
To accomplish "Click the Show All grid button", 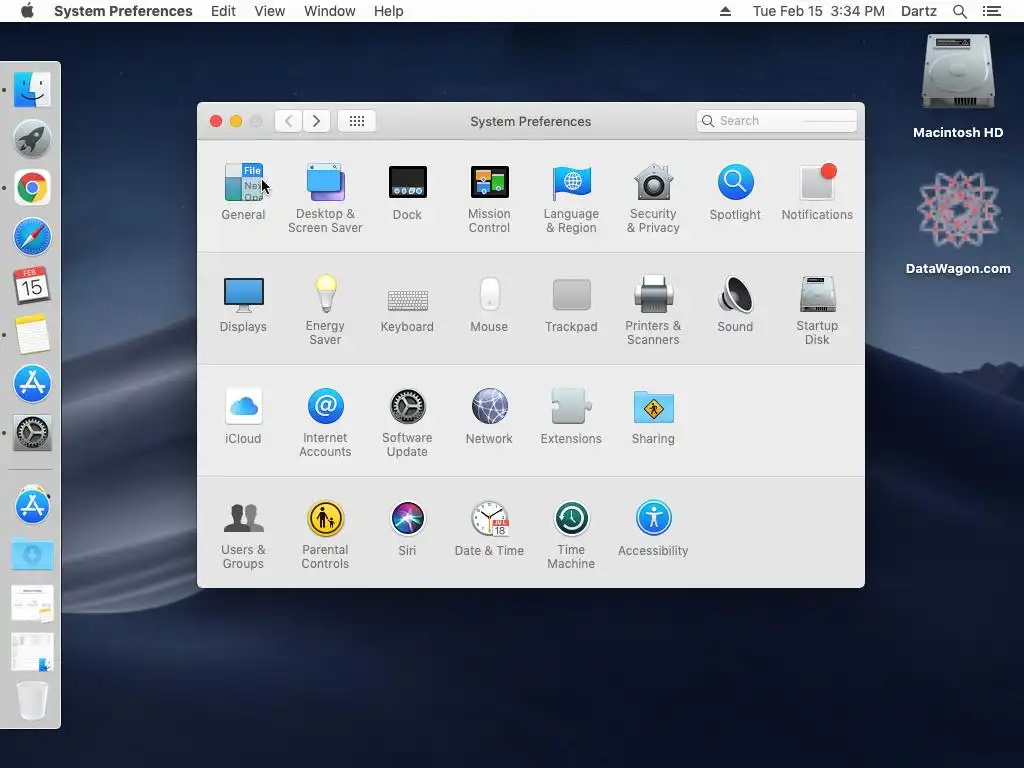I will (x=357, y=121).
